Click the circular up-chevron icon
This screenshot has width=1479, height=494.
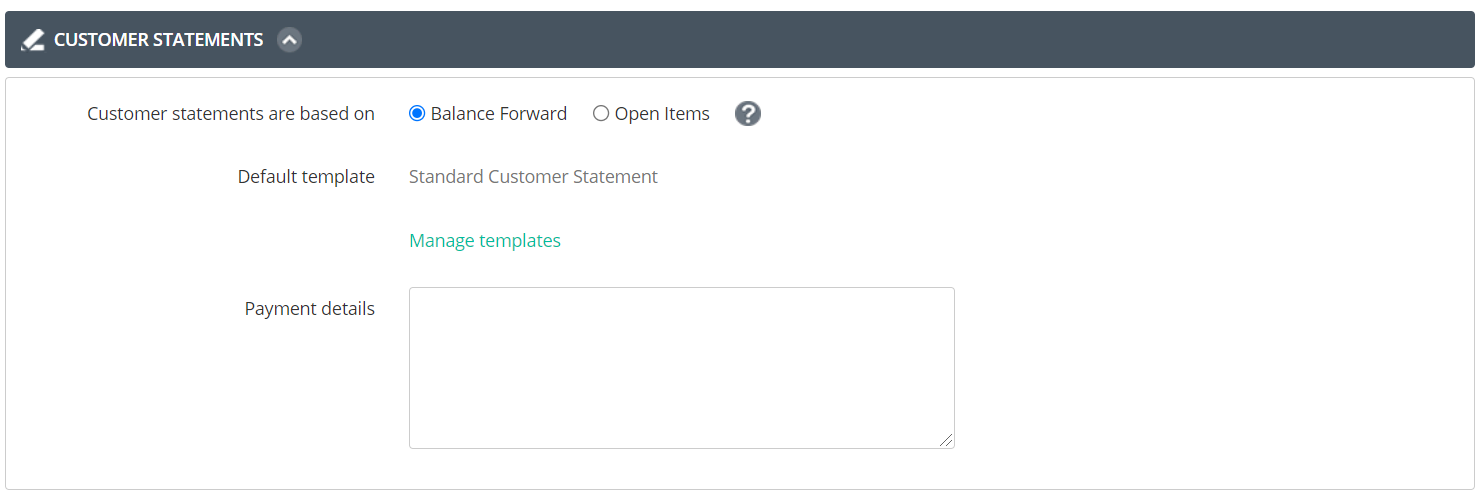tap(290, 40)
